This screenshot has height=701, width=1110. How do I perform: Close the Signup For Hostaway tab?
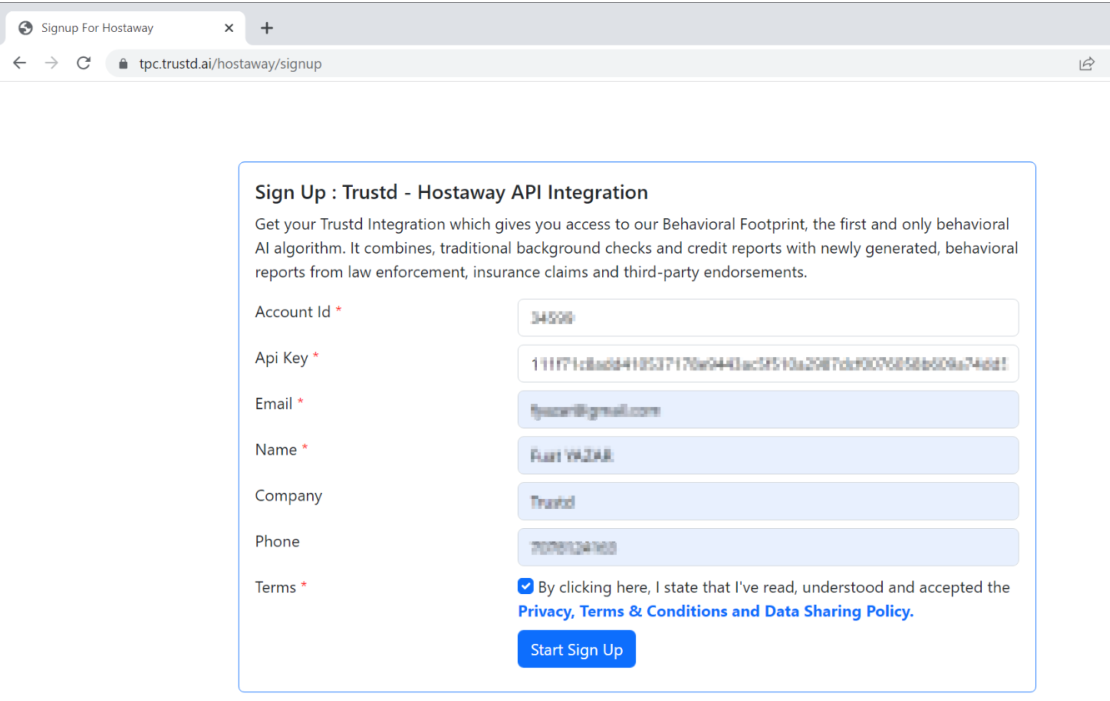pos(229,28)
